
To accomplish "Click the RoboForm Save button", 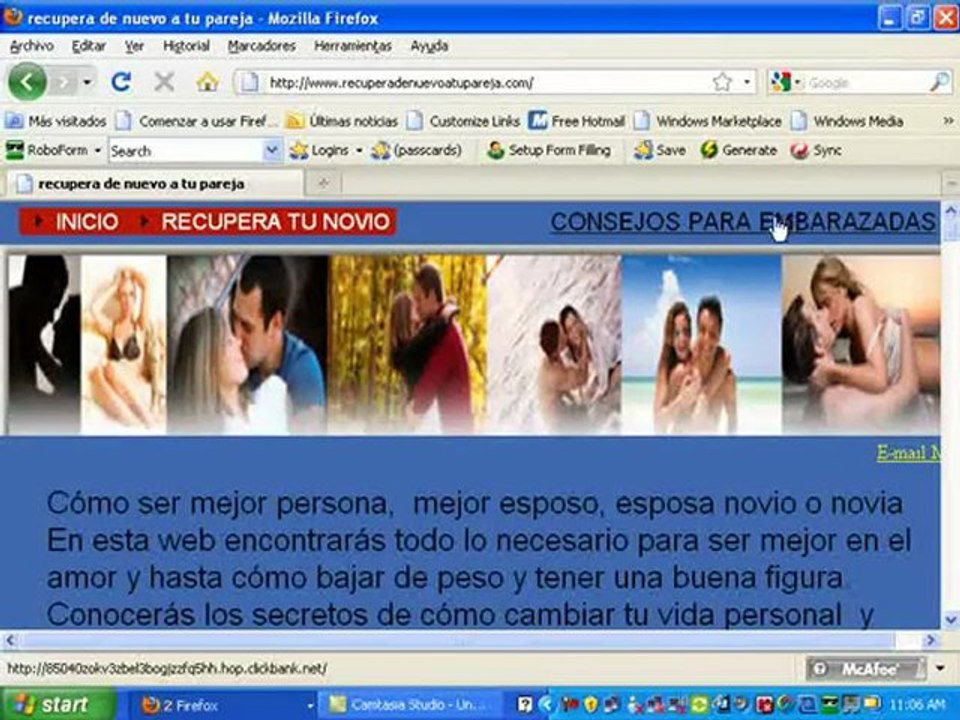I will (660, 150).
